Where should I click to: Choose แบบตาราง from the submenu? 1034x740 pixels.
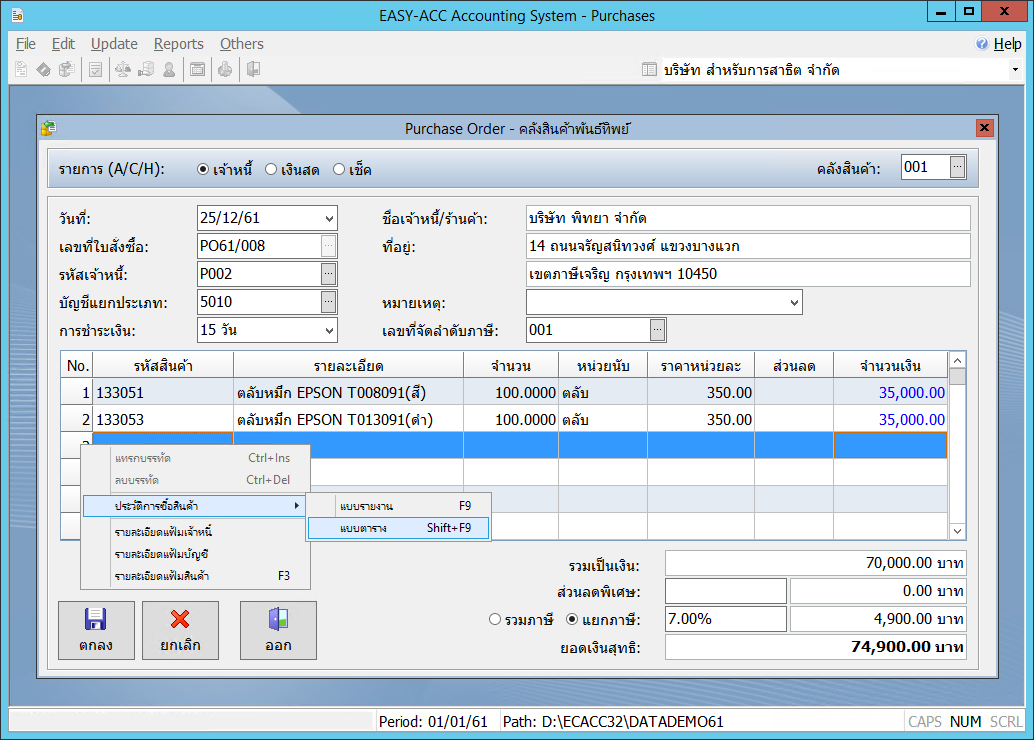pos(398,527)
